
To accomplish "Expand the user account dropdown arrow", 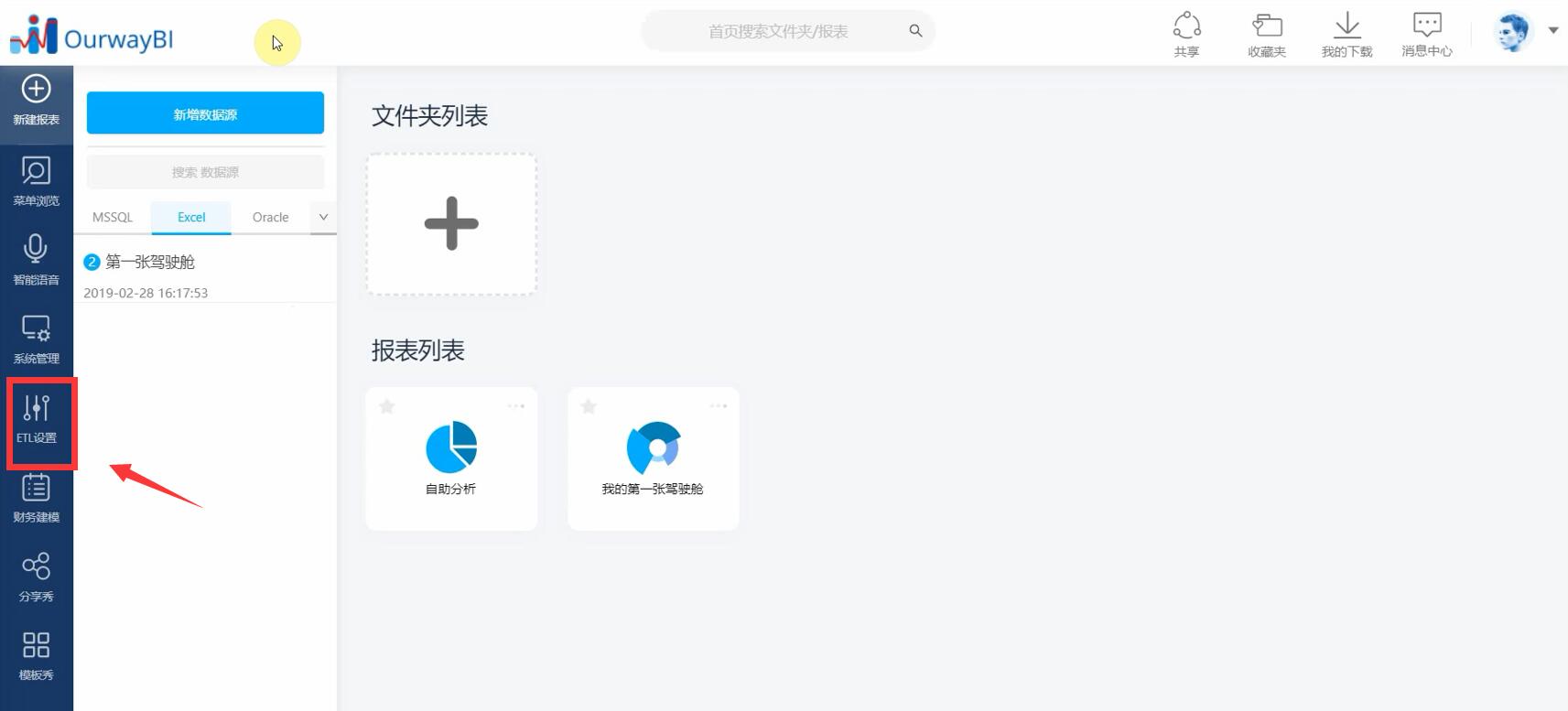I will click(1553, 30).
